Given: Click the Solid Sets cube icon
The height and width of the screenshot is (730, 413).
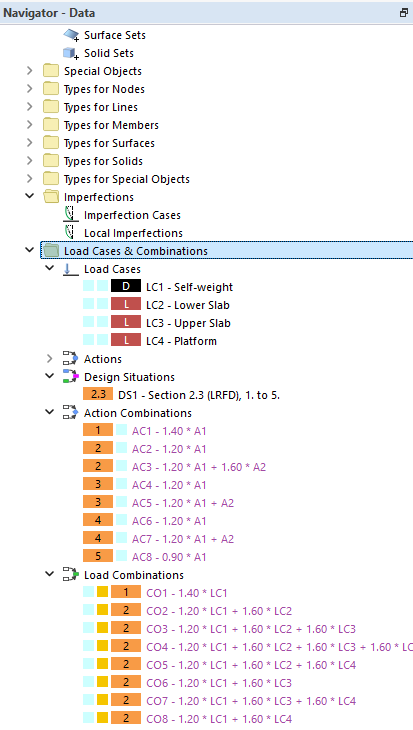Looking at the screenshot, I should coord(71,54).
